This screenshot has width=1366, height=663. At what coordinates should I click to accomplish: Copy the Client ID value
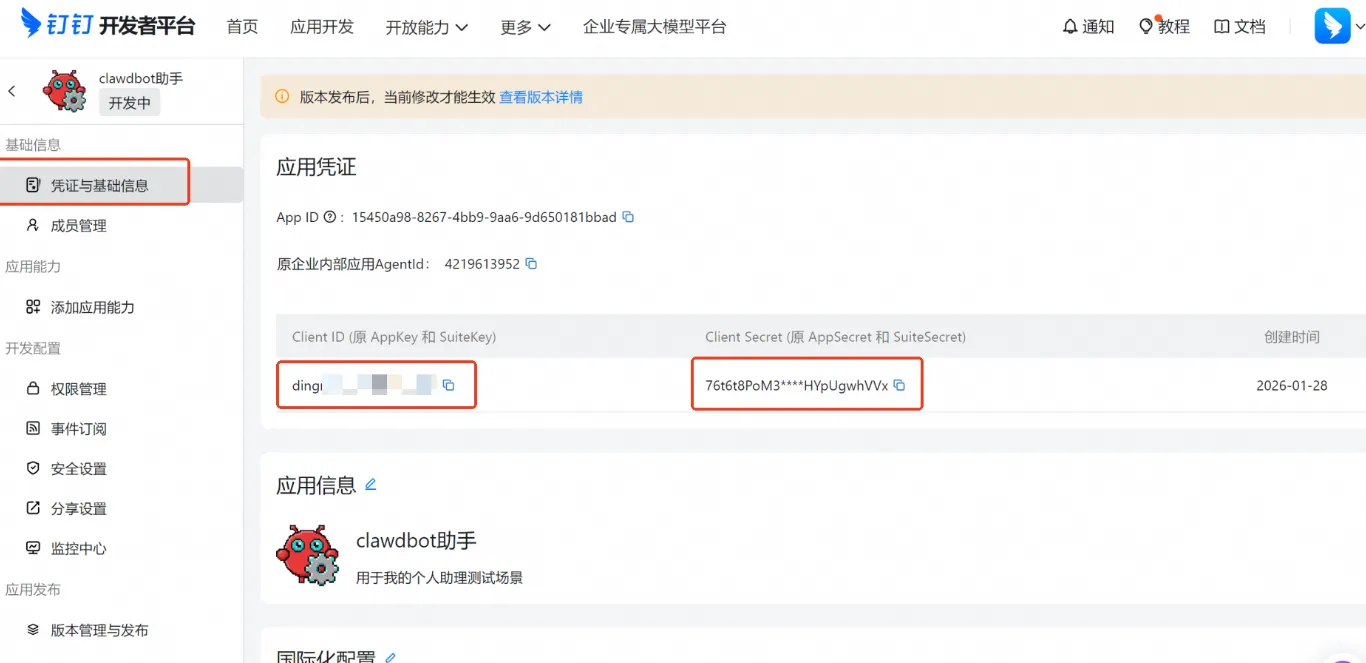click(x=448, y=385)
